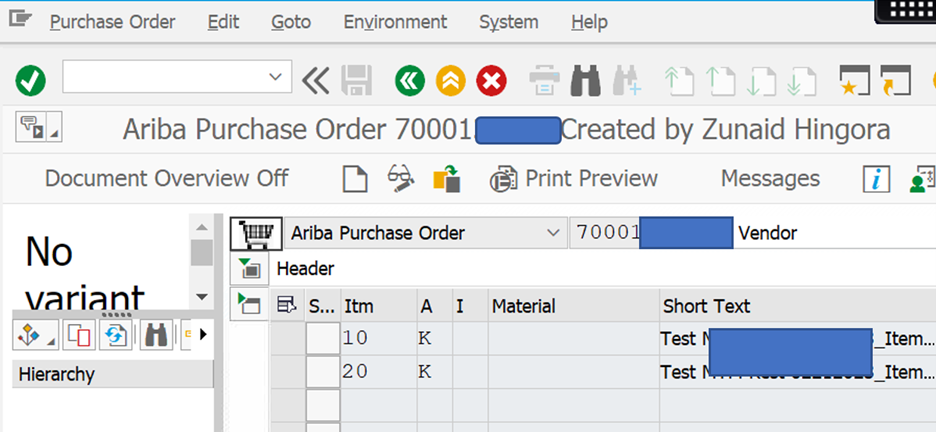The width and height of the screenshot is (936, 432).
Task: Click Document Overview Off button
Action: [x=167, y=178]
